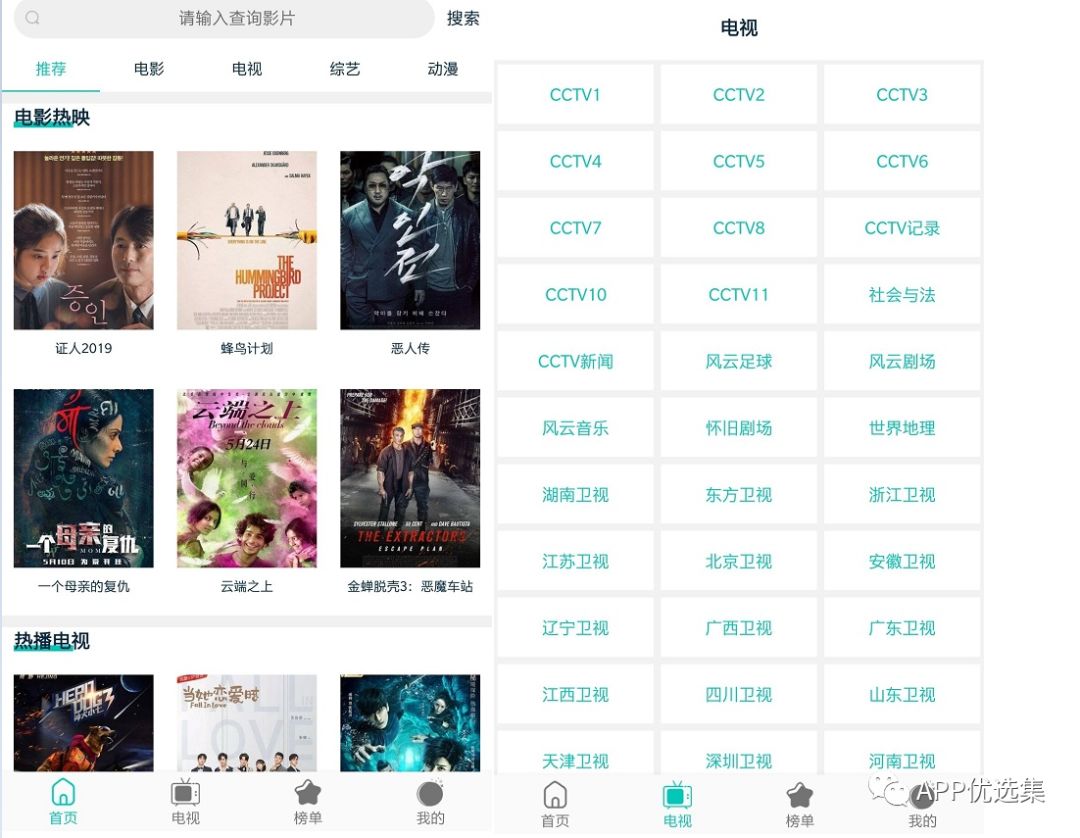Select CCTV新闻 channel
The image size is (1080, 838).
[x=575, y=362]
